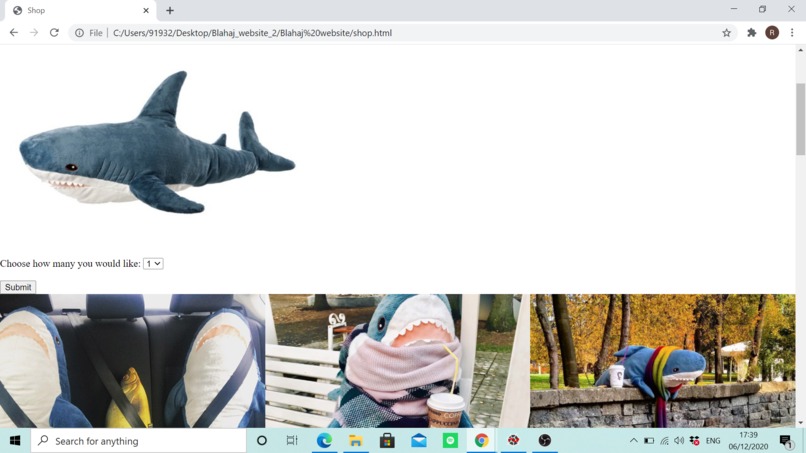Image resolution: width=806 pixels, height=453 pixels.
Task: Open Cortana circle icon on taskbar
Action: click(262, 441)
